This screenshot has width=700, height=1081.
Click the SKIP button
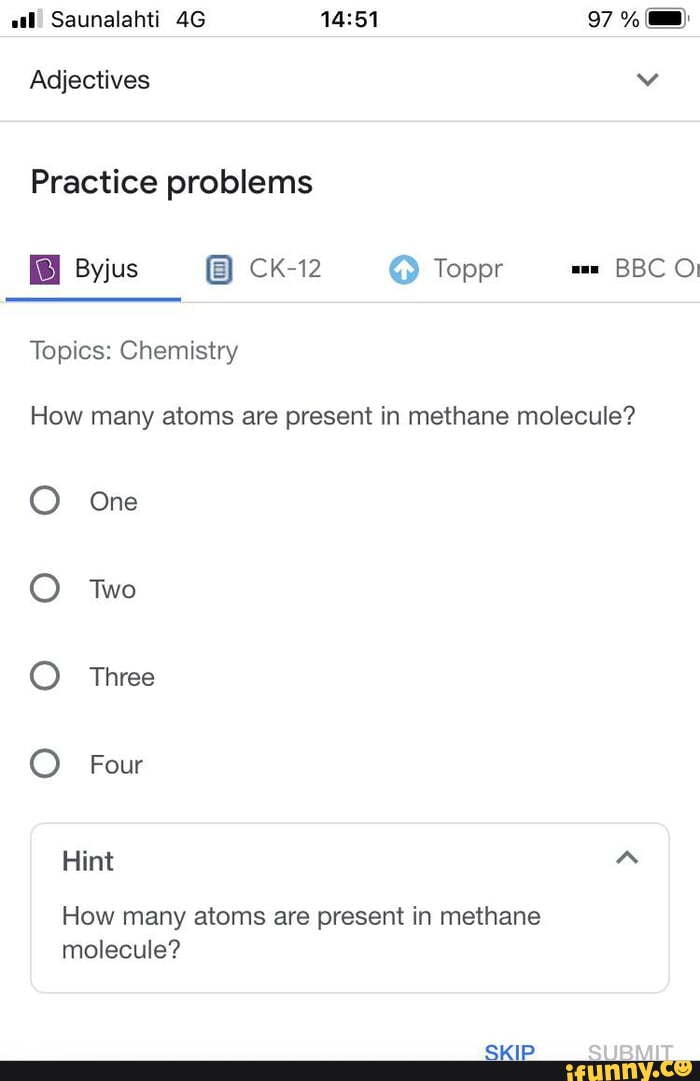510,1052
